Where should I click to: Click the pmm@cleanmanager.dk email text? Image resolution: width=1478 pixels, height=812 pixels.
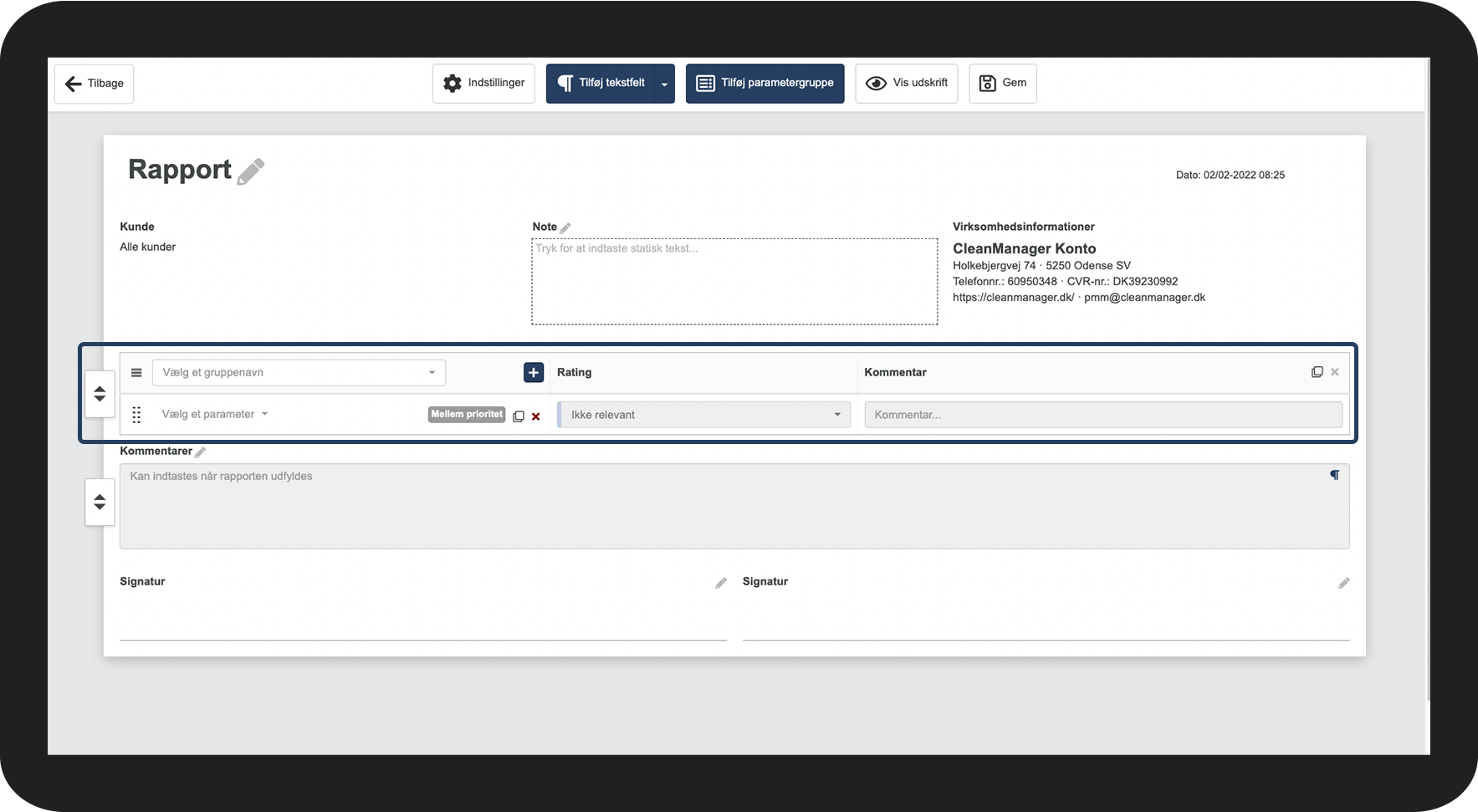tap(1145, 297)
